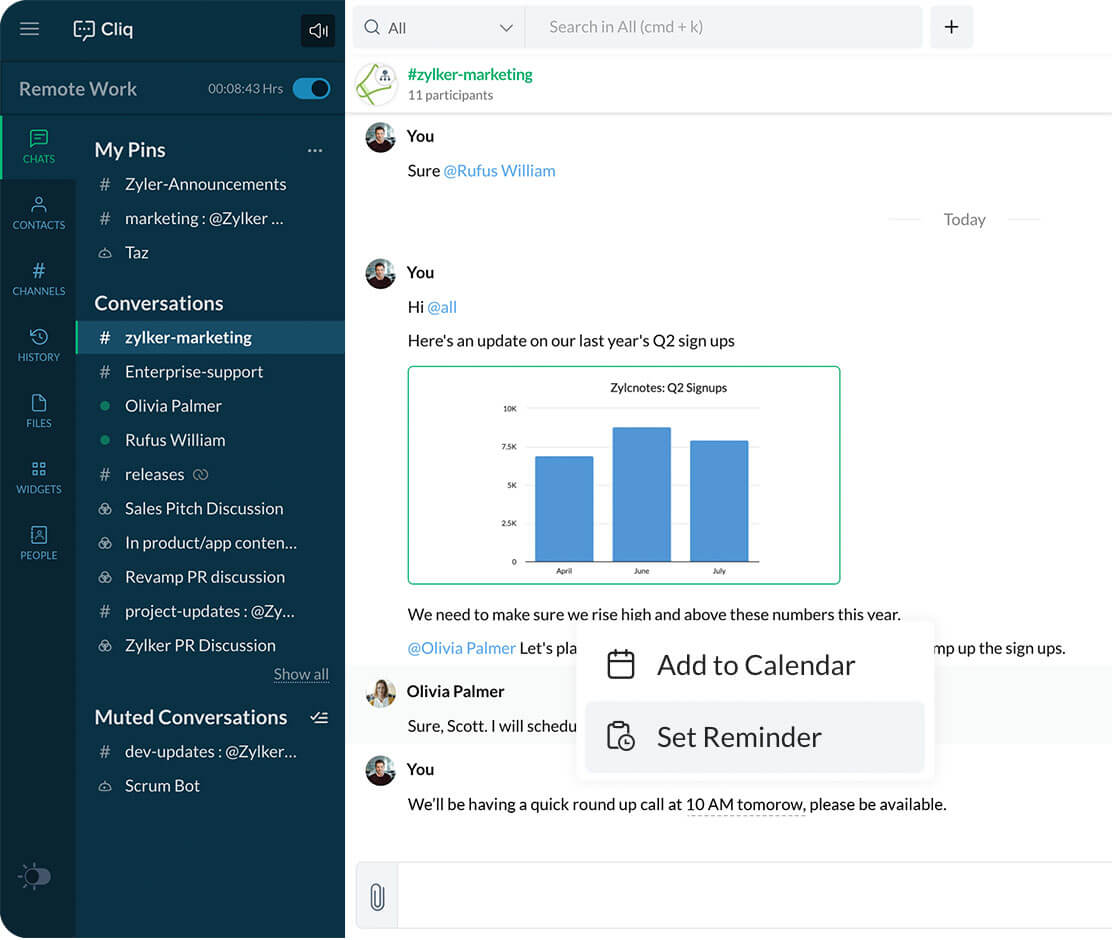
Task: Open the hamburger menu
Action: tap(29, 28)
